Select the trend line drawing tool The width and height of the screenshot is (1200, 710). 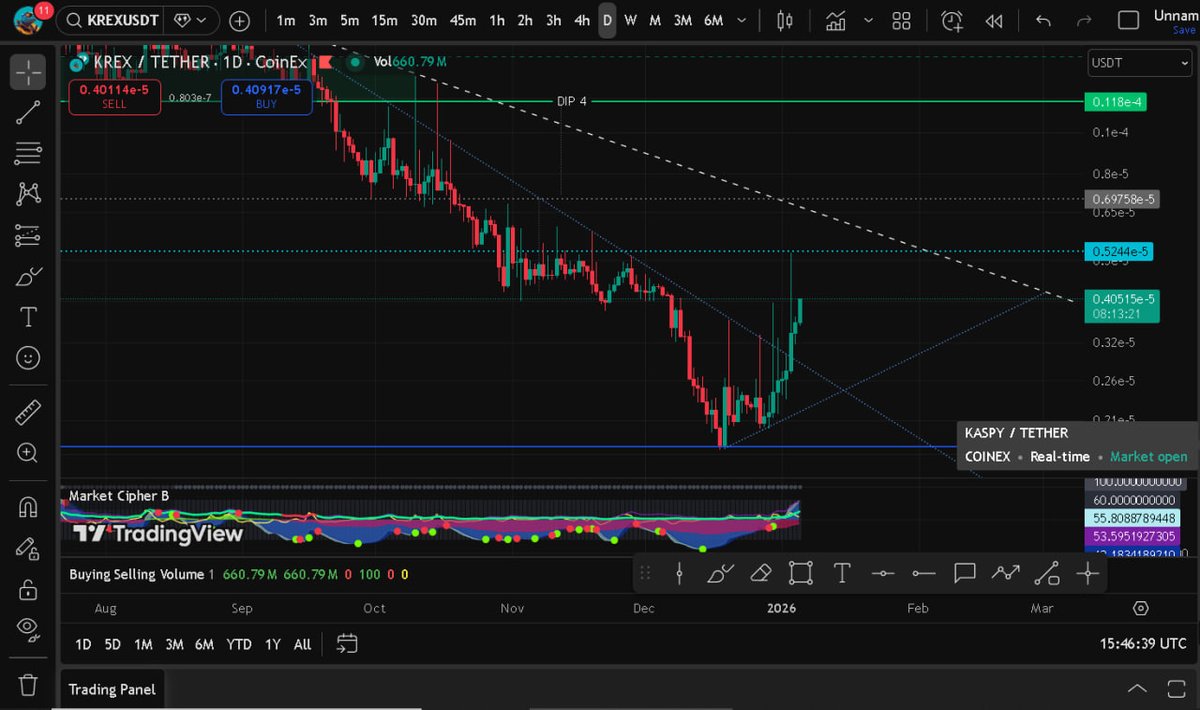28,112
